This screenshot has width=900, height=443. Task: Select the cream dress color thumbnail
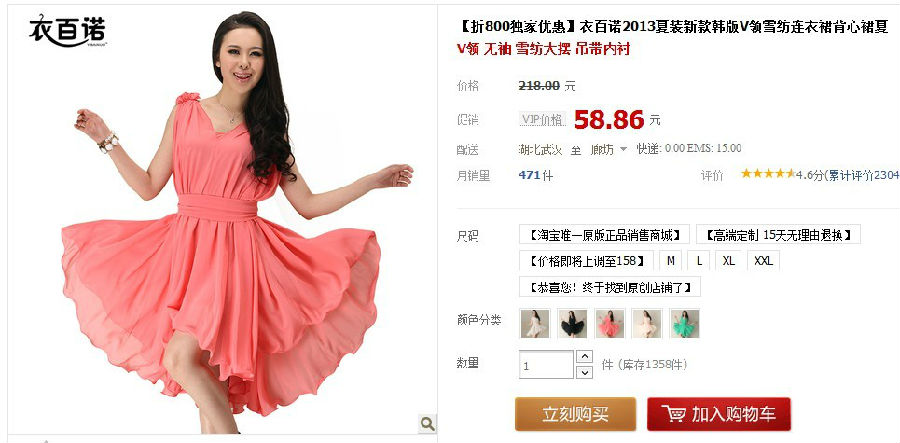[647, 323]
